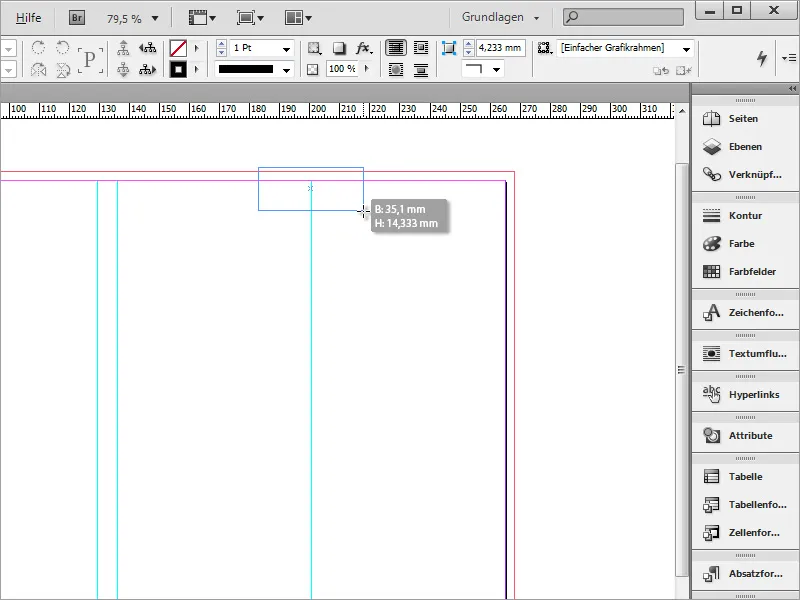This screenshot has height=600, width=800.
Task: Open the Textumflu... text wrap panel
Action: [x=745, y=354]
